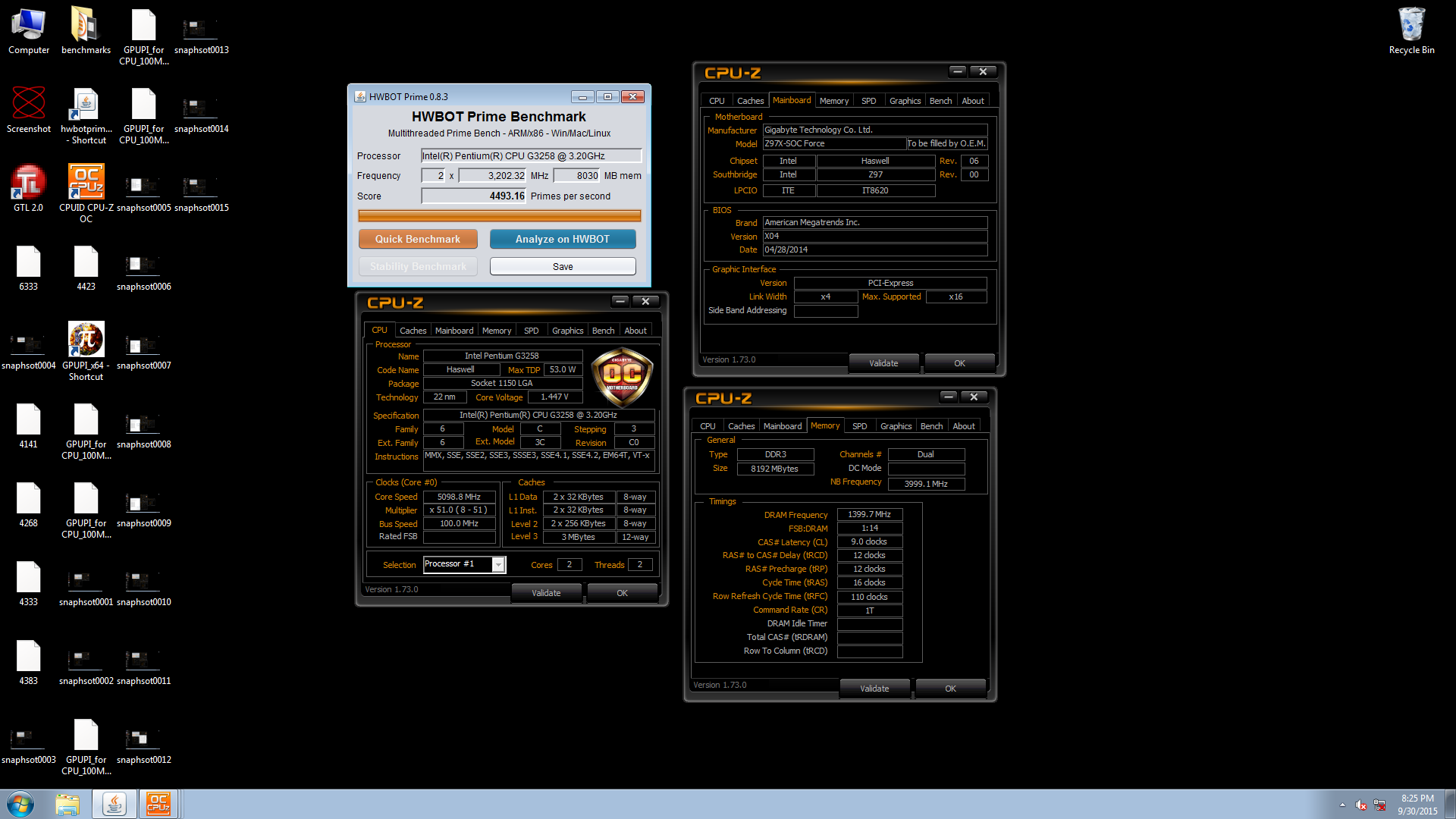Viewport: 1456px width, 819px height.
Task: Click the Core Voltage 1.447 V value
Action: 554,397
